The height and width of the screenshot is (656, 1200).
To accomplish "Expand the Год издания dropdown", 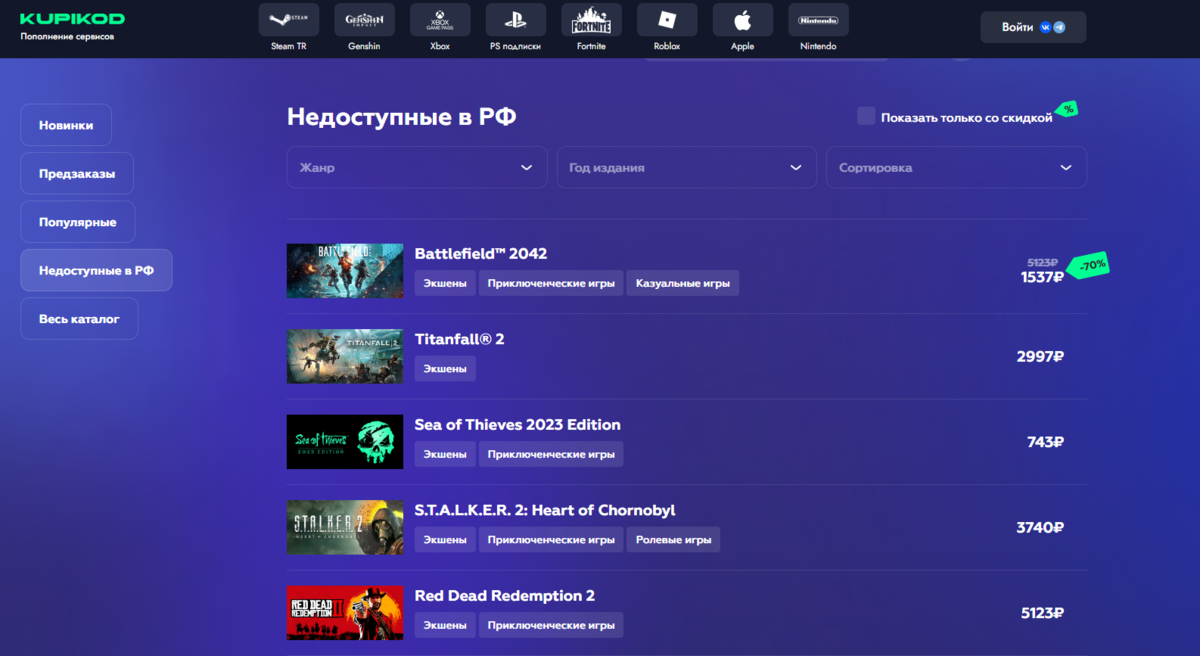I will tap(687, 167).
